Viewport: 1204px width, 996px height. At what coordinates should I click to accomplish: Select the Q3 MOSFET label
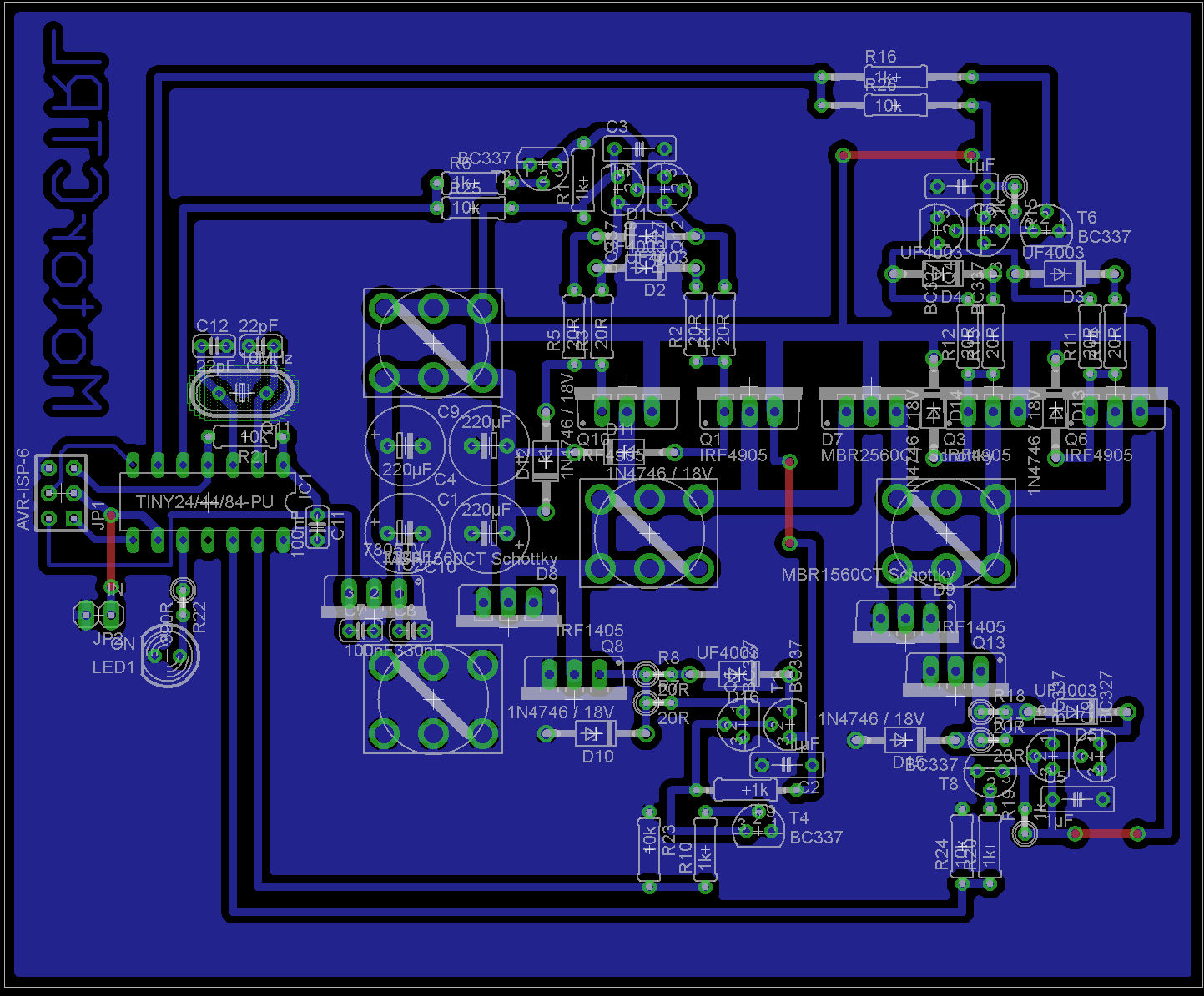click(x=954, y=440)
